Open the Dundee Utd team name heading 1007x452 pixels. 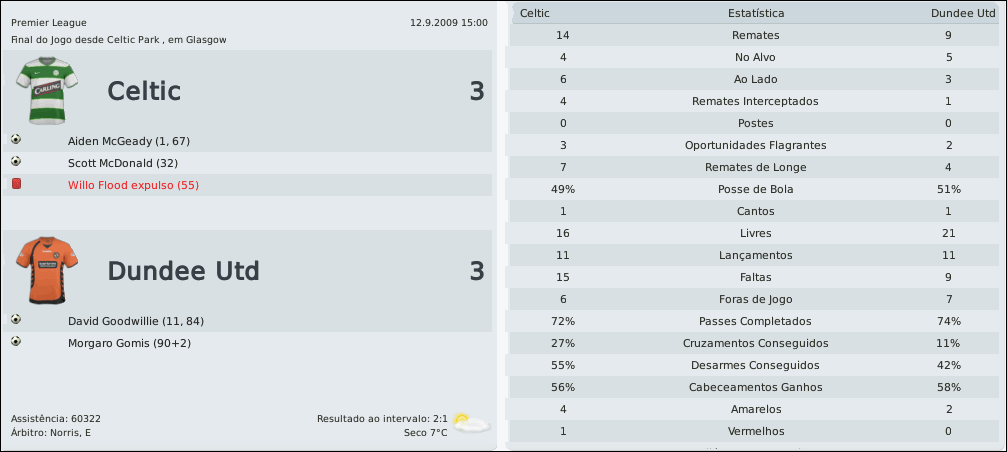pos(183,271)
